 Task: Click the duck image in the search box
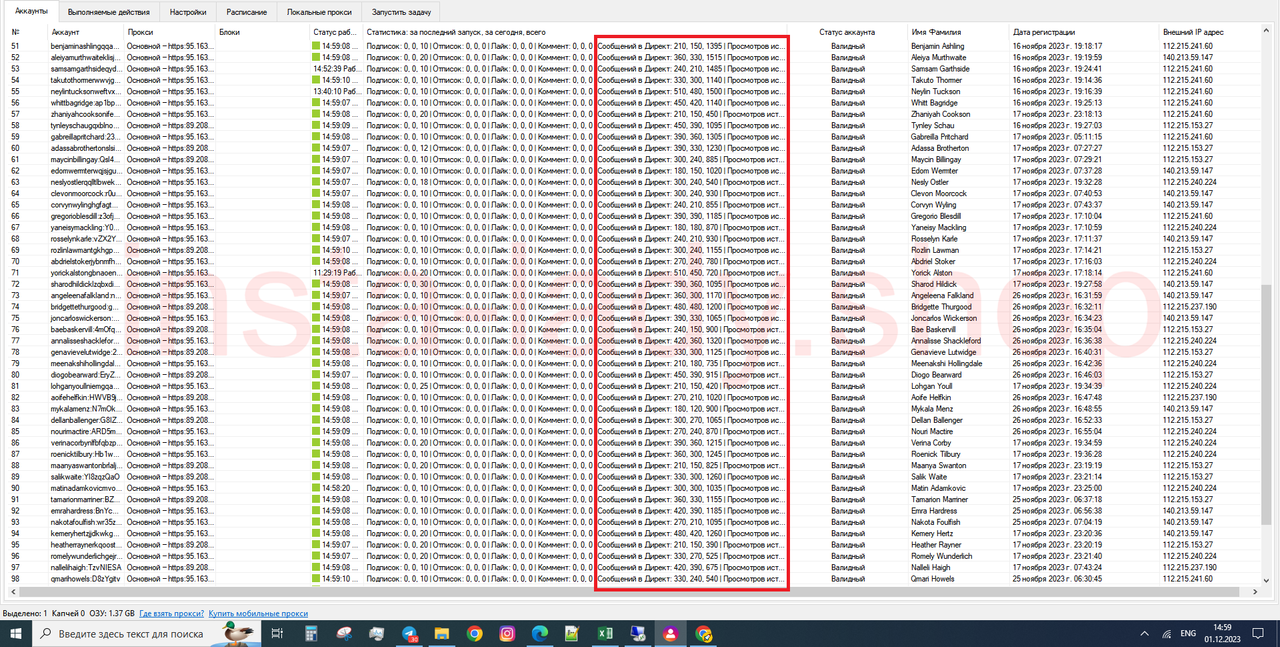tap(237, 632)
